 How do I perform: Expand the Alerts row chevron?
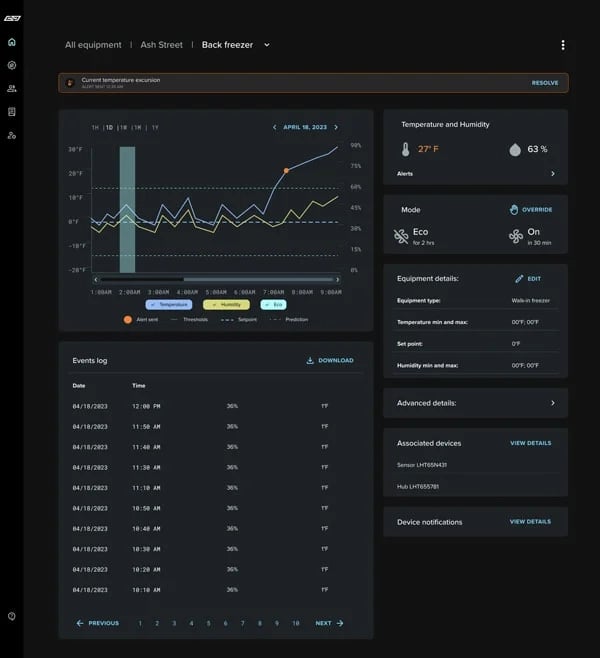click(x=553, y=173)
